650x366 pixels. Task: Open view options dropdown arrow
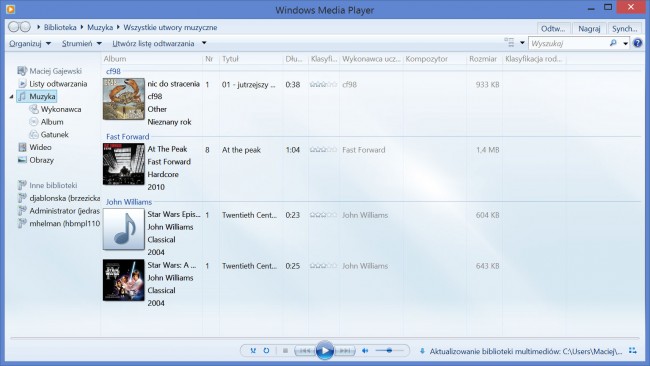[x=522, y=43]
